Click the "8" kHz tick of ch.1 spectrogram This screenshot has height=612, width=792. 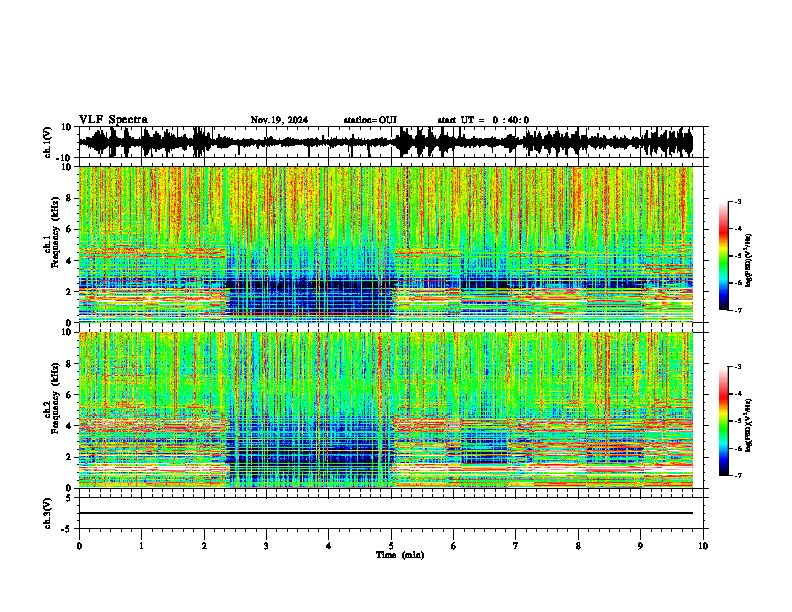click(69, 198)
